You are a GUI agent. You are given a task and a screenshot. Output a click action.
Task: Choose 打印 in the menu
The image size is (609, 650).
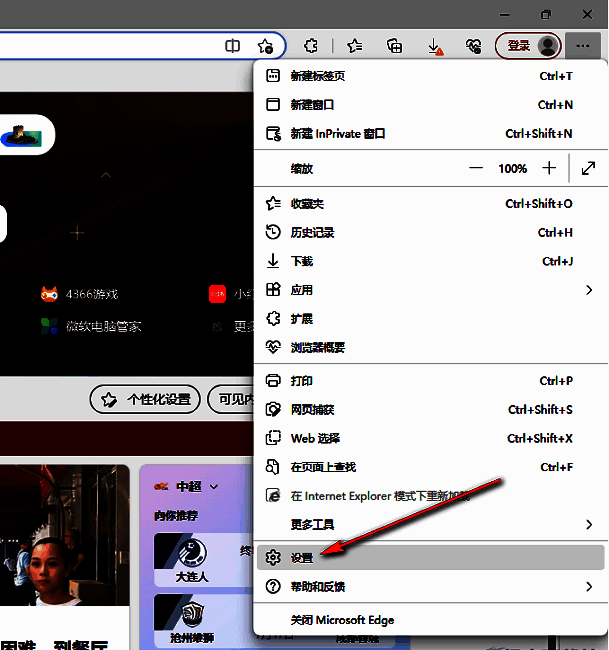(430, 381)
